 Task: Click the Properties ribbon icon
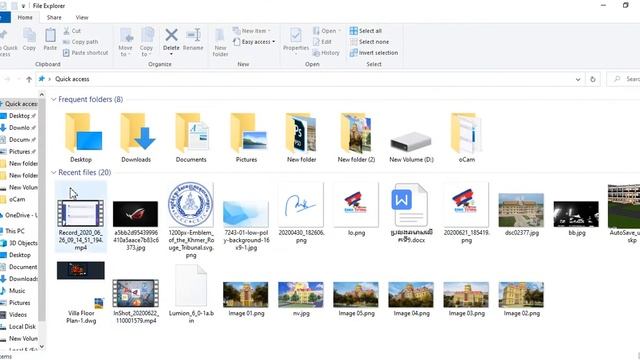pos(296,40)
